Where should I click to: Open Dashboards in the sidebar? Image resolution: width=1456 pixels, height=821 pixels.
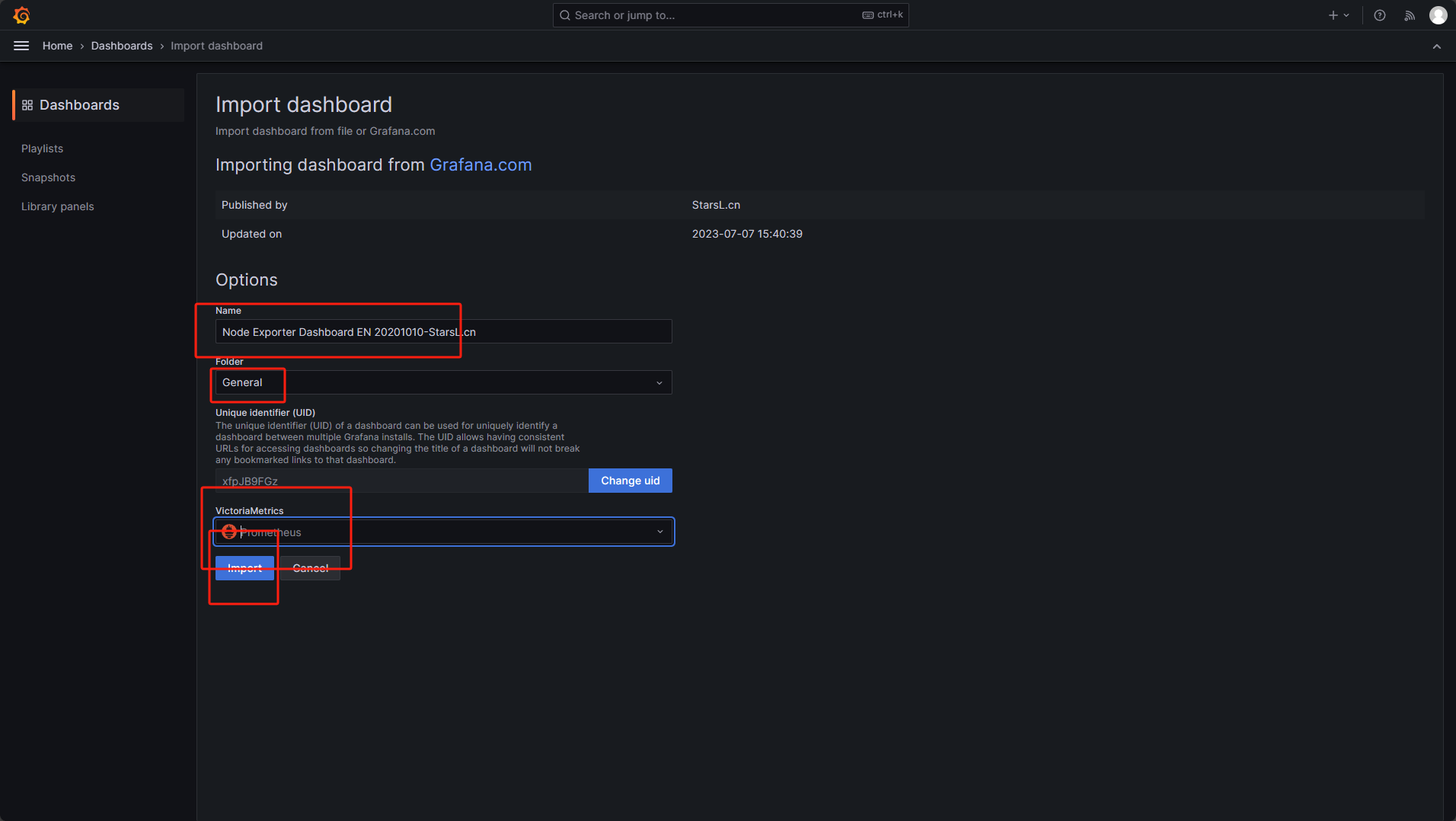point(98,105)
